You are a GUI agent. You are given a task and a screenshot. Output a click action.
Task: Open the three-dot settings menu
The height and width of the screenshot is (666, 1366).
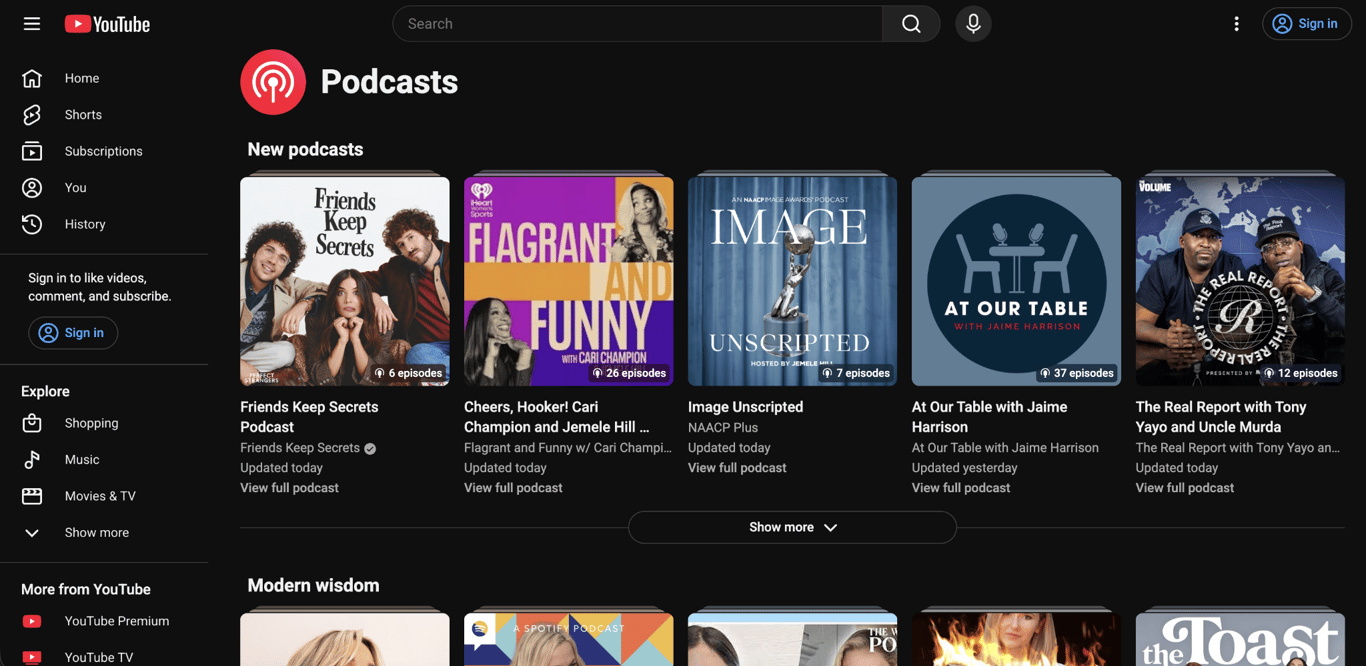(x=1237, y=23)
